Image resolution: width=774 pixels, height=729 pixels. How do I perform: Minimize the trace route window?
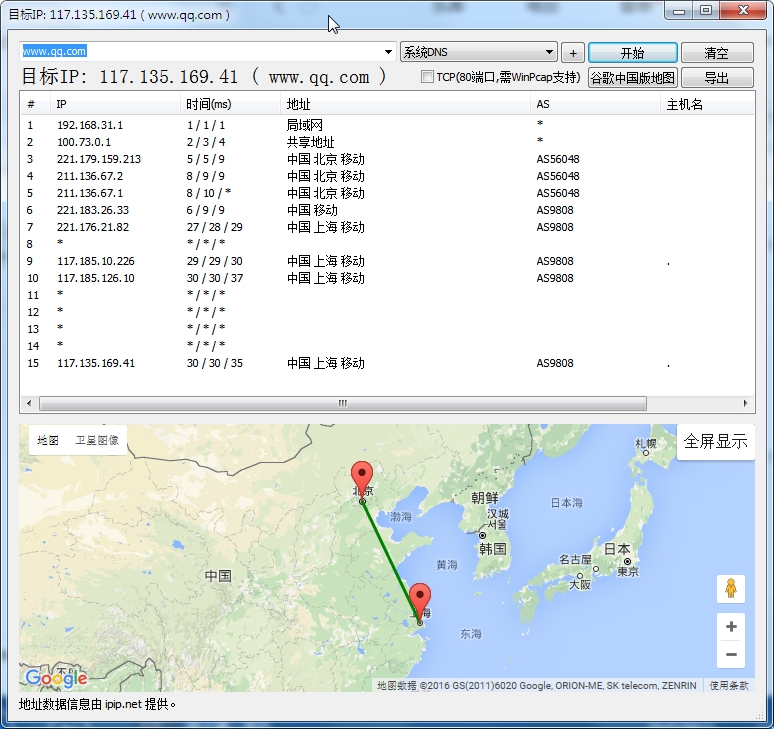click(x=679, y=11)
